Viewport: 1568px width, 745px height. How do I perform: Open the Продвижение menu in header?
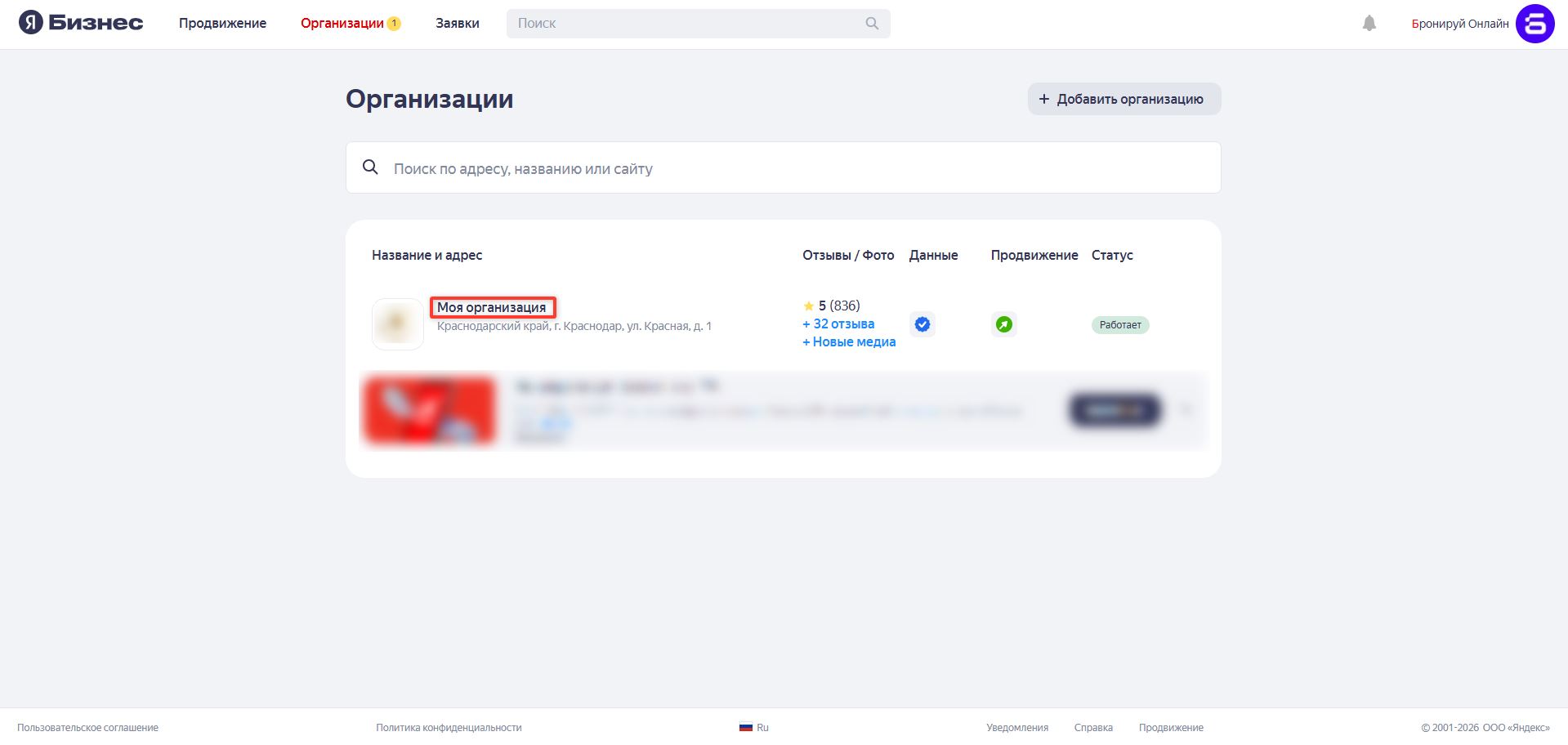(x=222, y=24)
